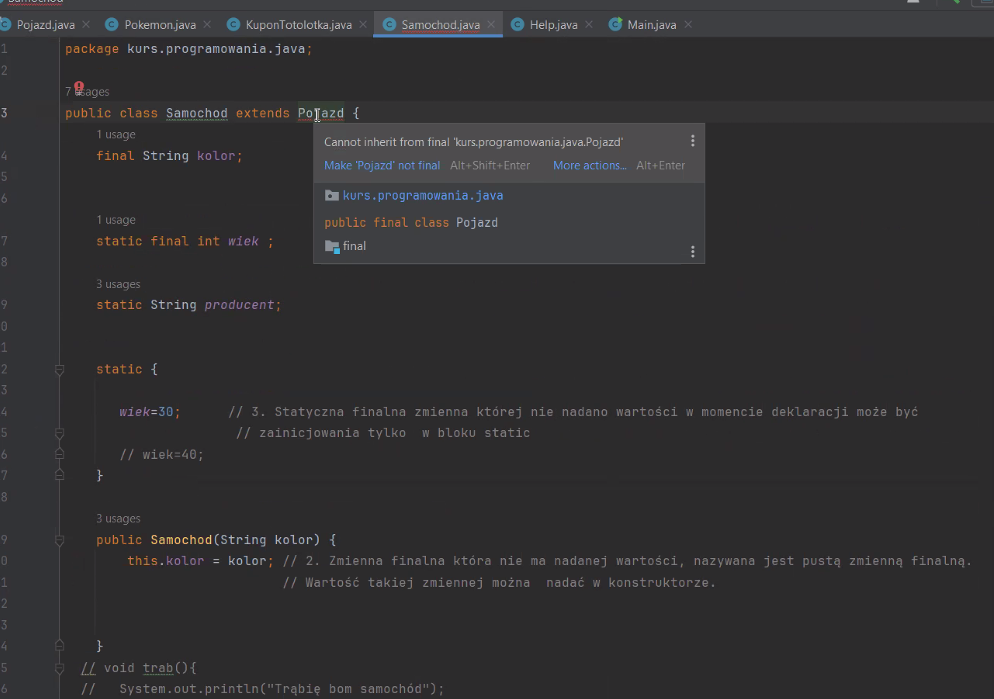The height and width of the screenshot is (699, 994).
Task: Close the Pojazd.java tab
Action: point(85,24)
